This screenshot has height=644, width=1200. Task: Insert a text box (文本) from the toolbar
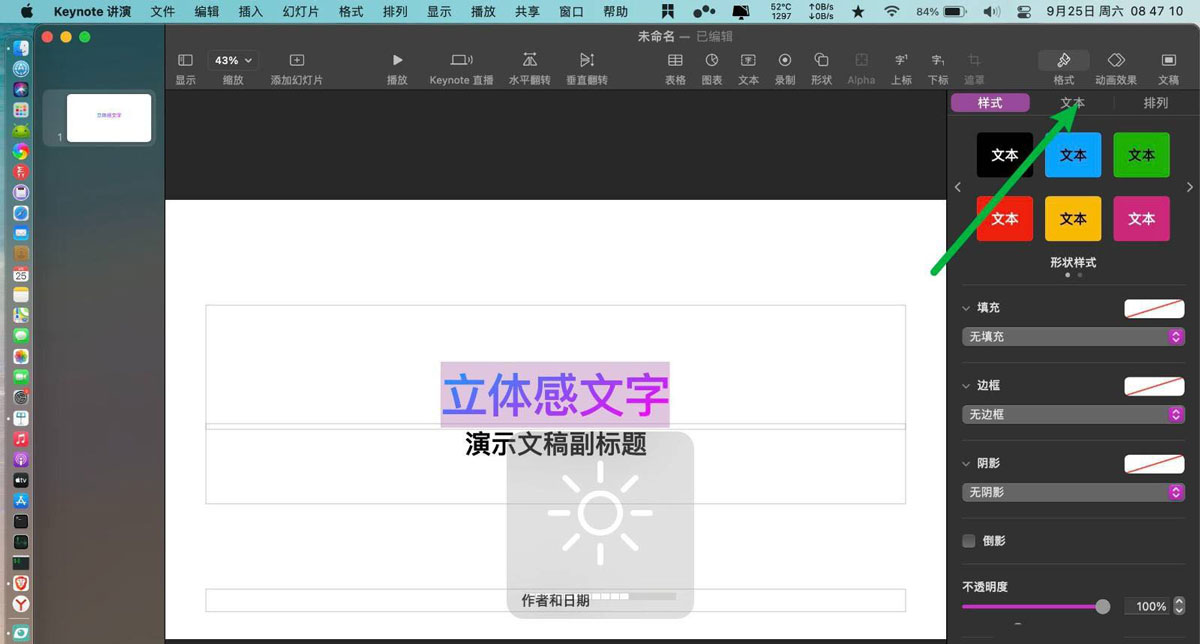pyautogui.click(x=748, y=67)
